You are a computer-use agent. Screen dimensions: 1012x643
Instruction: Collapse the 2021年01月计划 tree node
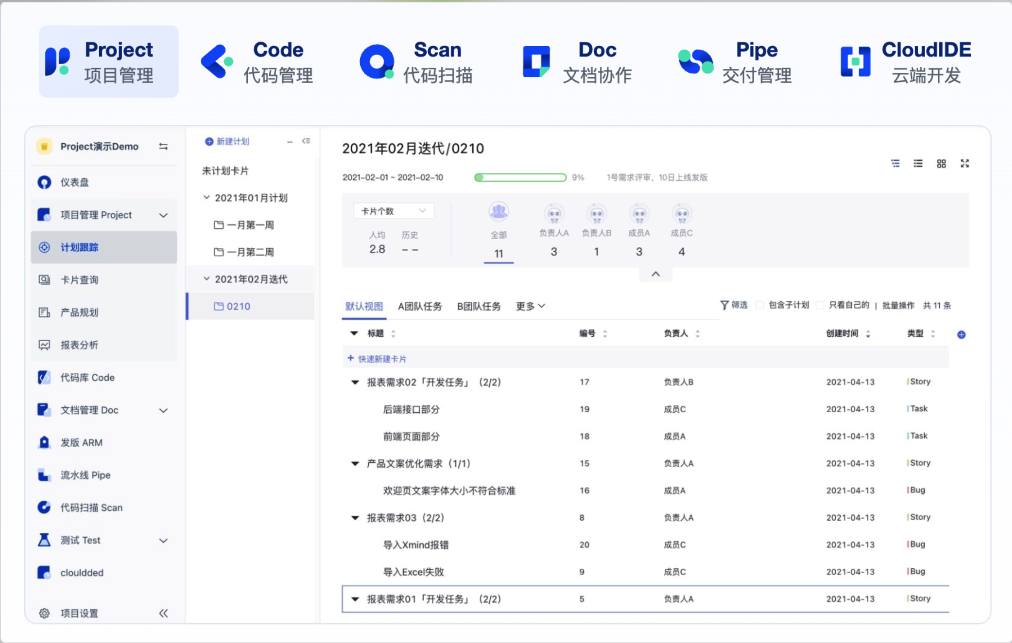coord(207,198)
